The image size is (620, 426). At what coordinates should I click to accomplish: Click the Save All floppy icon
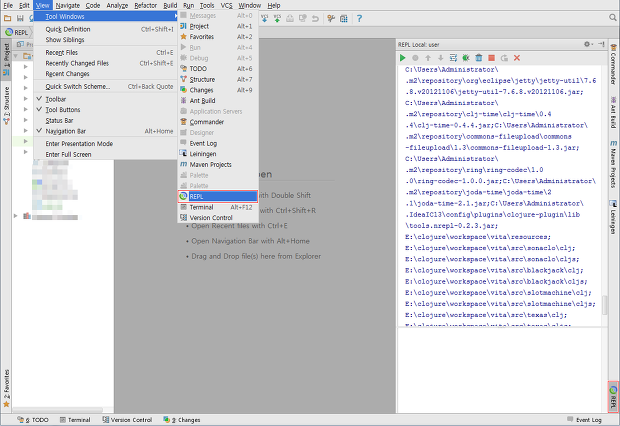coord(20,18)
